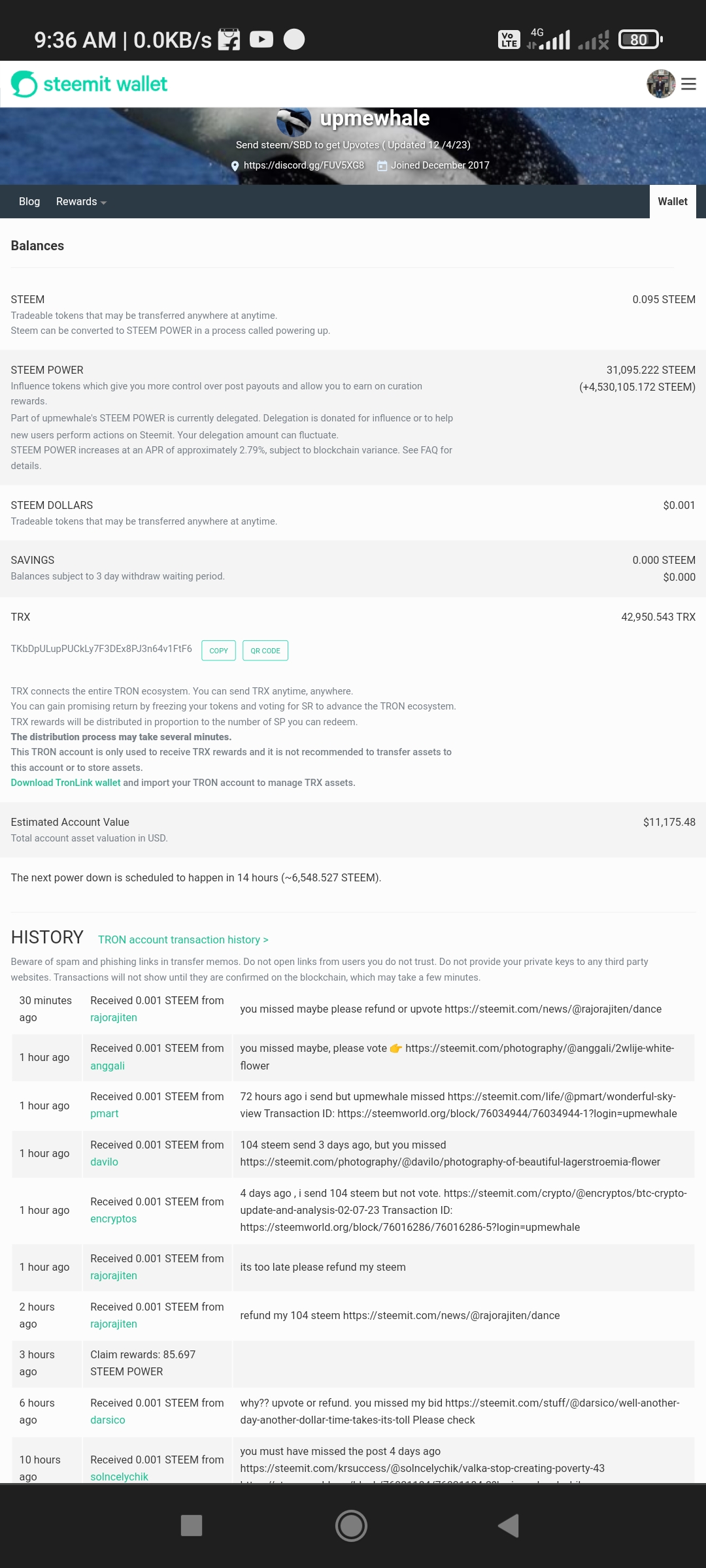Select the Wallet tab
Screen dimensions: 706x1568
pos(673,202)
